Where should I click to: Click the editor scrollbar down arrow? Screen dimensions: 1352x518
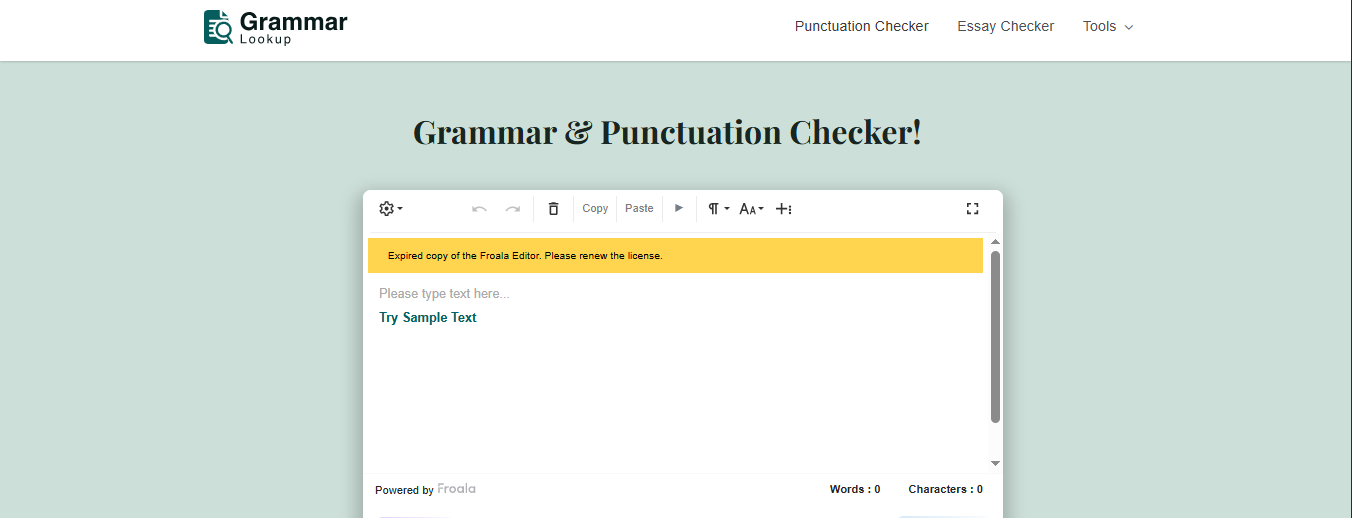pos(995,463)
